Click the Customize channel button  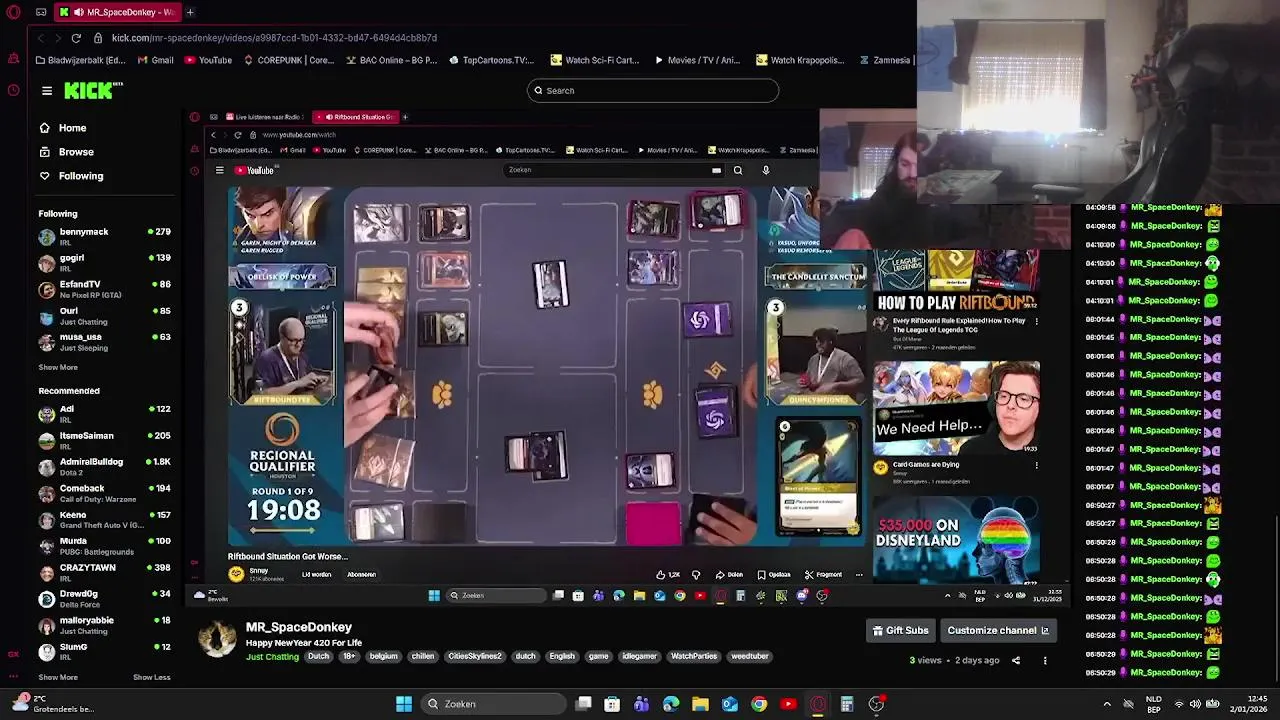(998, 630)
